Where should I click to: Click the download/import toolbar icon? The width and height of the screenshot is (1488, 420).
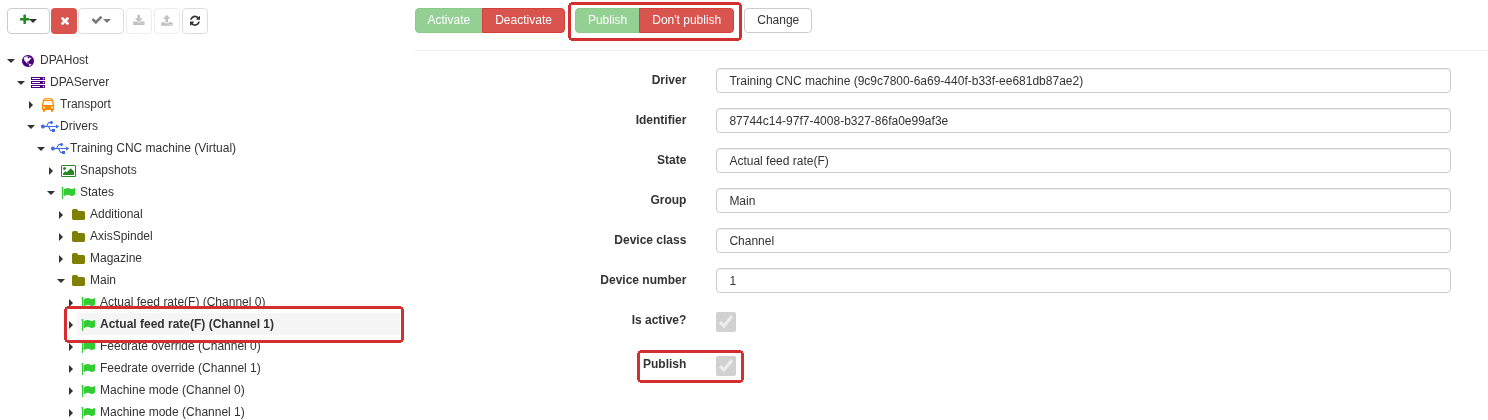139,21
